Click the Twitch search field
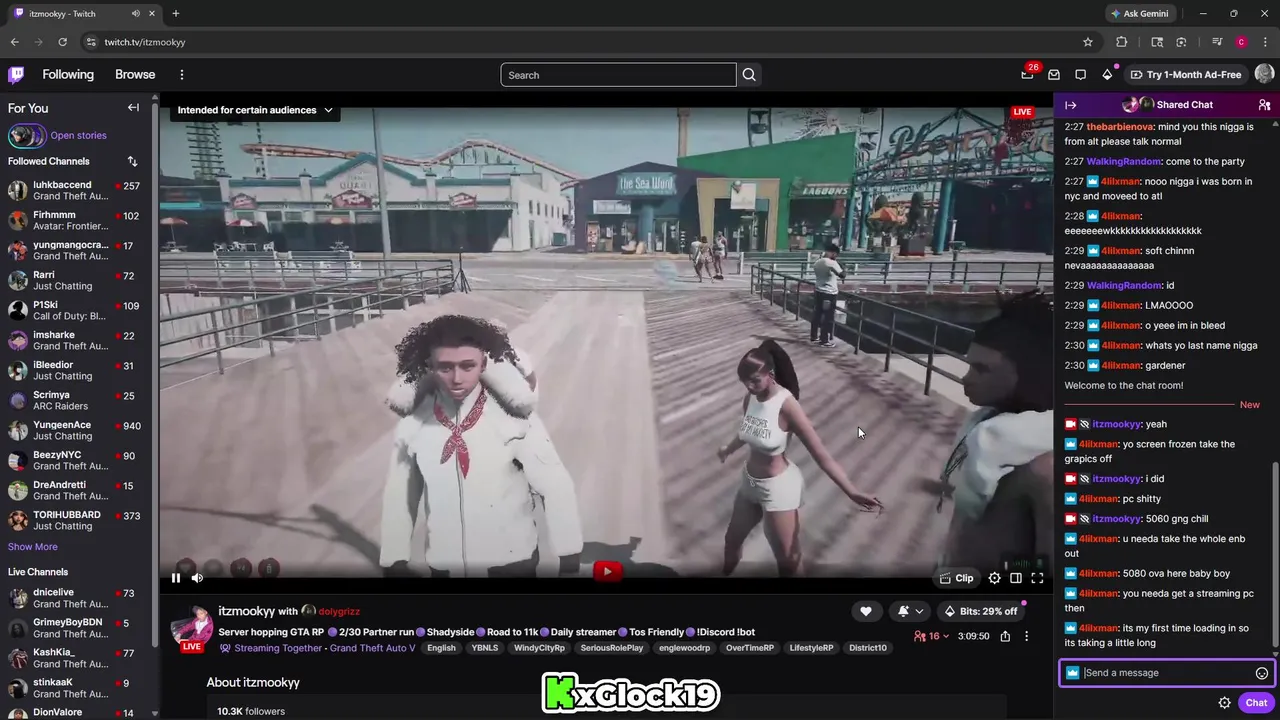The width and height of the screenshot is (1280, 720). pyautogui.click(x=618, y=75)
